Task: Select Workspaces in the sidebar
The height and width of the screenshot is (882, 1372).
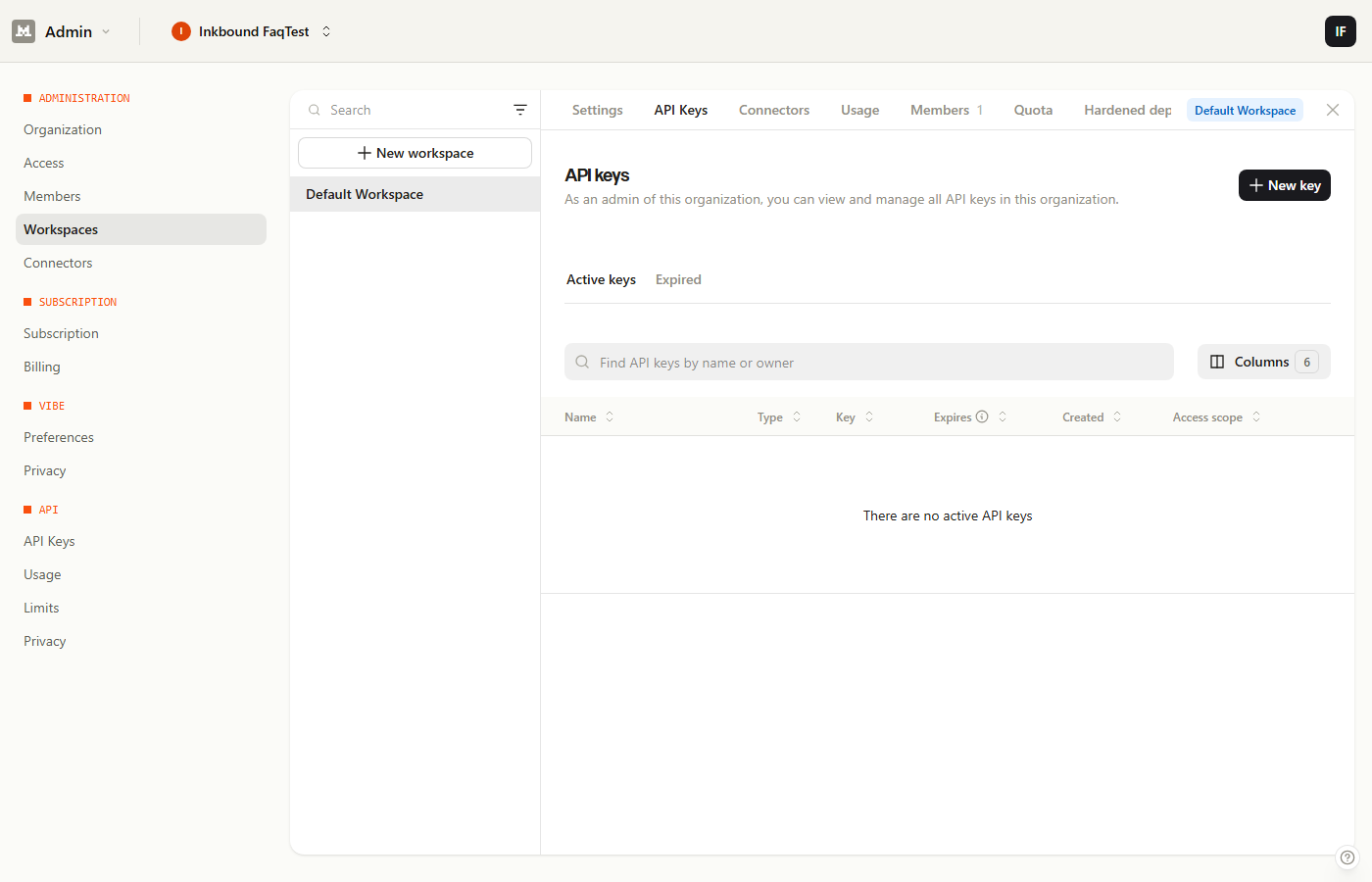Action: pos(141,229)
